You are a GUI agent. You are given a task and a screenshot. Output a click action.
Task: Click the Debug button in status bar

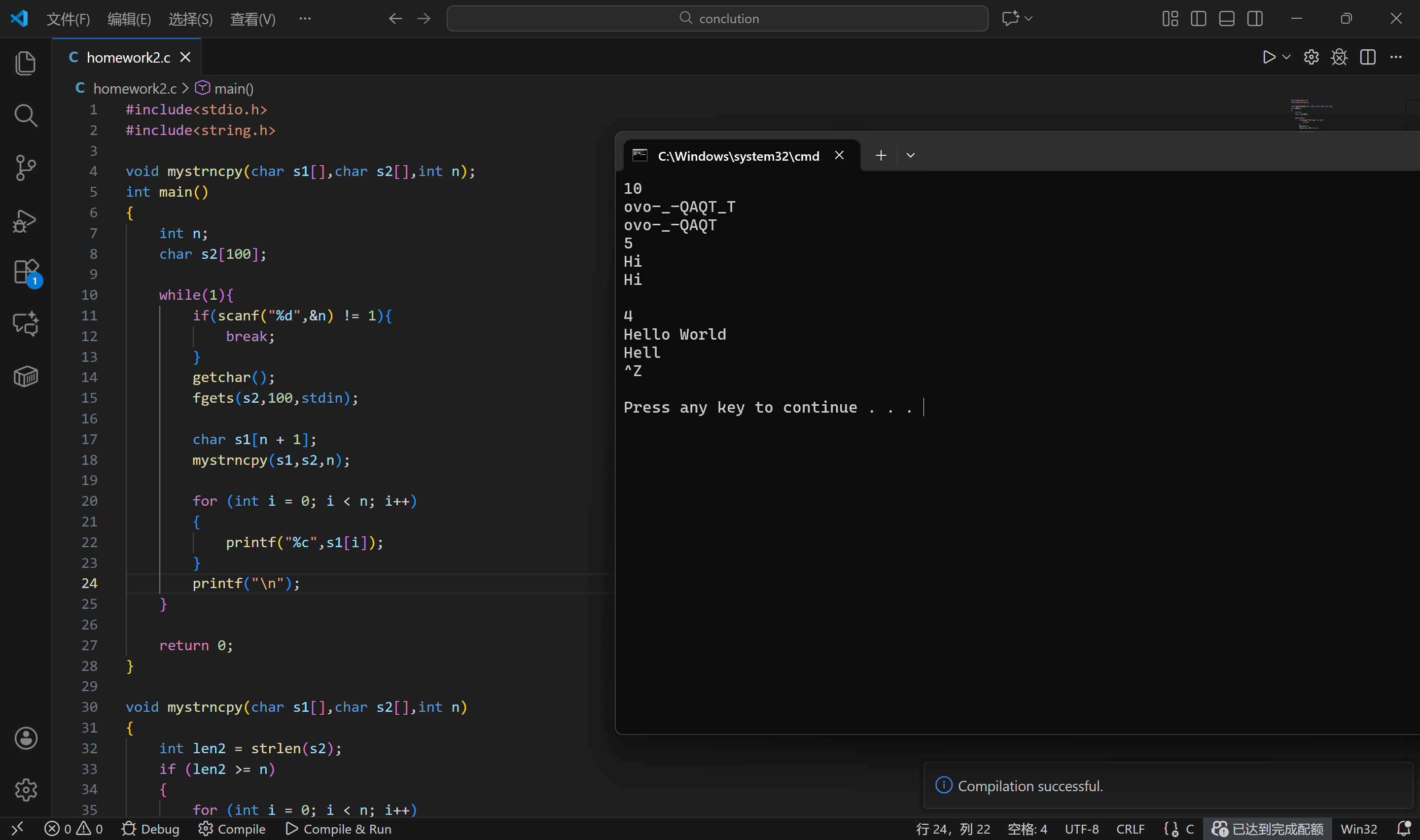coord(150,829)
